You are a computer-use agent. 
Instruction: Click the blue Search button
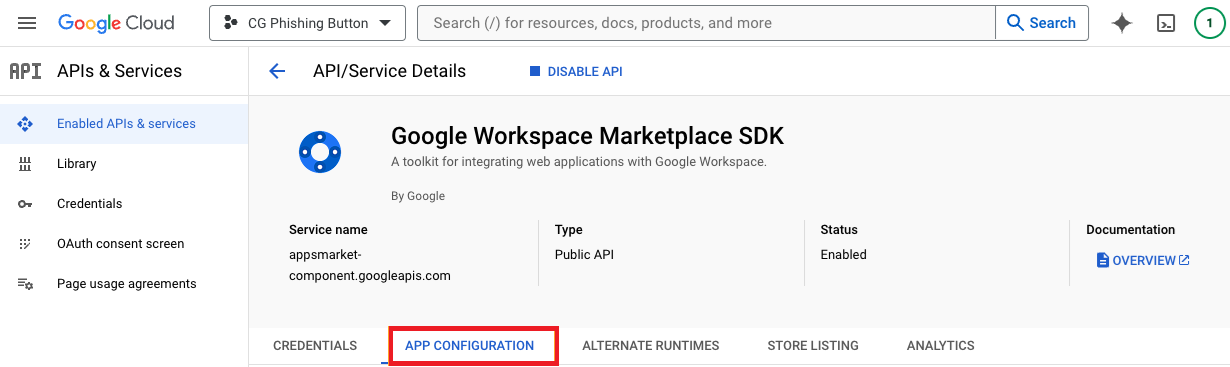(x=1041, y=23)
